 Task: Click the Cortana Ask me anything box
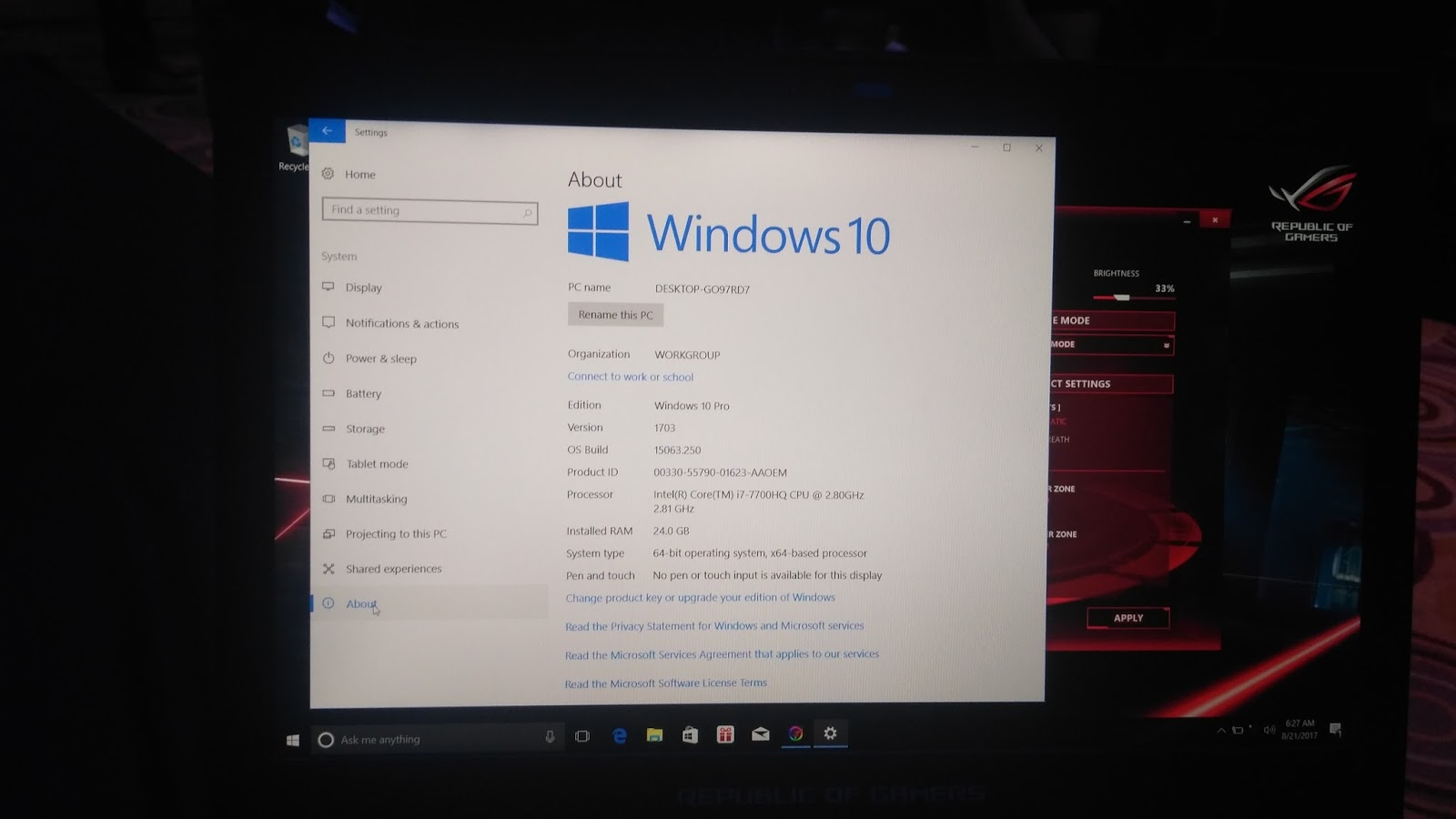click(x=437, y=739)
